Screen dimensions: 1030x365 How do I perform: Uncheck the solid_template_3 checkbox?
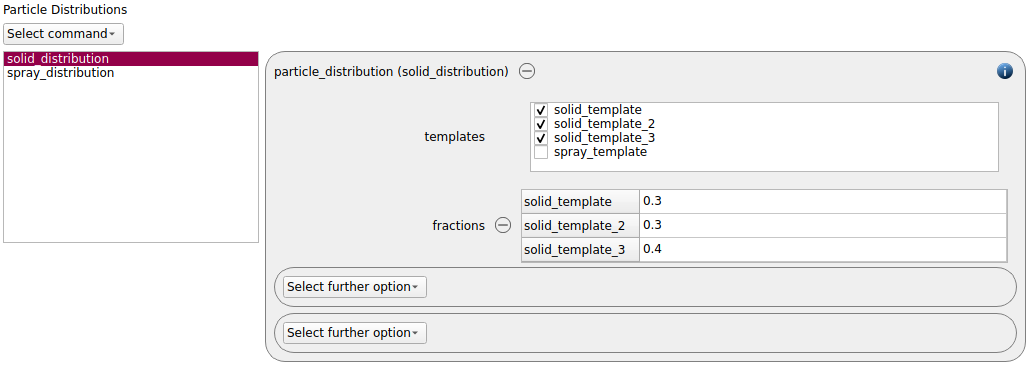(541, 139)
